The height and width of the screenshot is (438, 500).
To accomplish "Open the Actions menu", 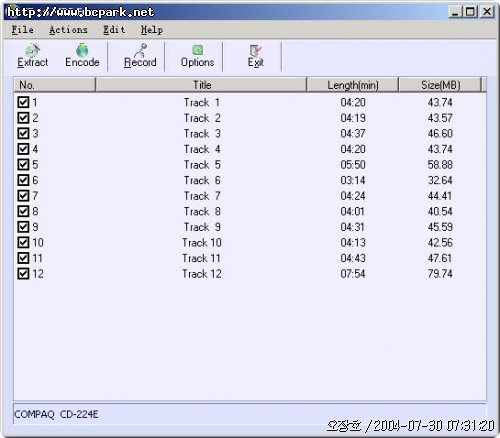I will pyautogui.click(x=68, y=30).
